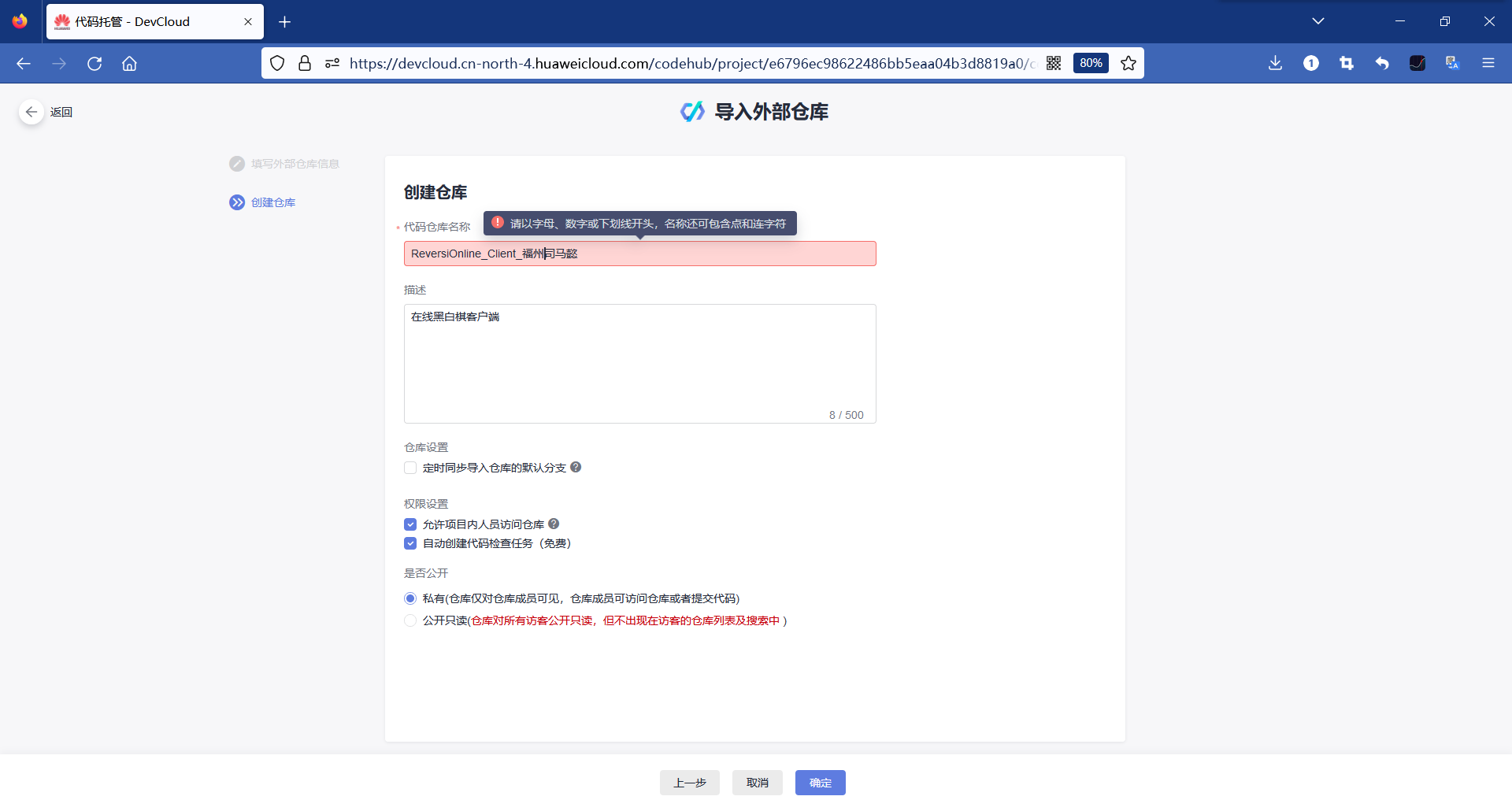Viewport: 1512px width, 811px height.
Task: Click the 返回 back arrow button
Action: coord(31,112)
